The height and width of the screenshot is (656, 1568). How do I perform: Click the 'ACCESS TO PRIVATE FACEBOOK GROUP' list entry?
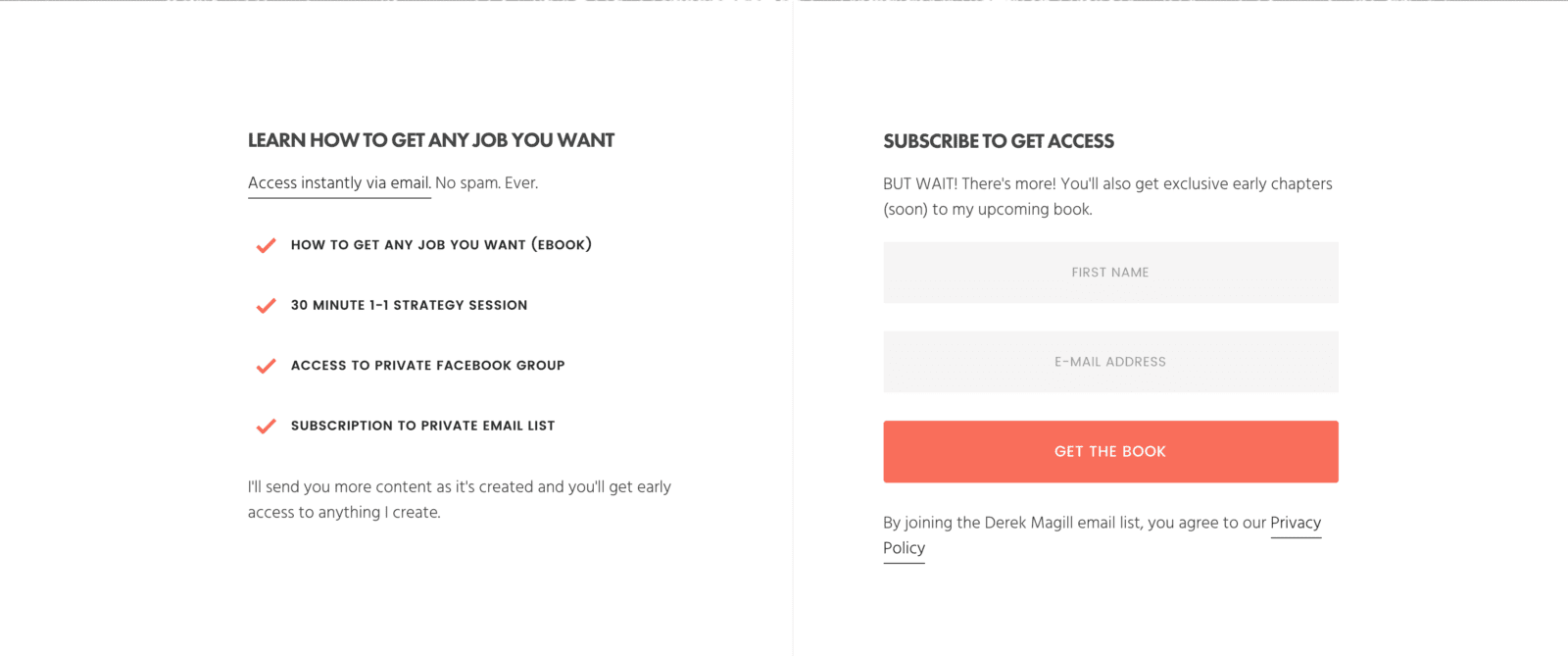427,365
